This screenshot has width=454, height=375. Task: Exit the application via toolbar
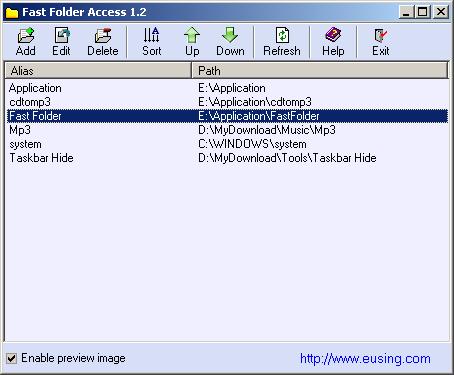pyautogui.click(x=381, y=41)
